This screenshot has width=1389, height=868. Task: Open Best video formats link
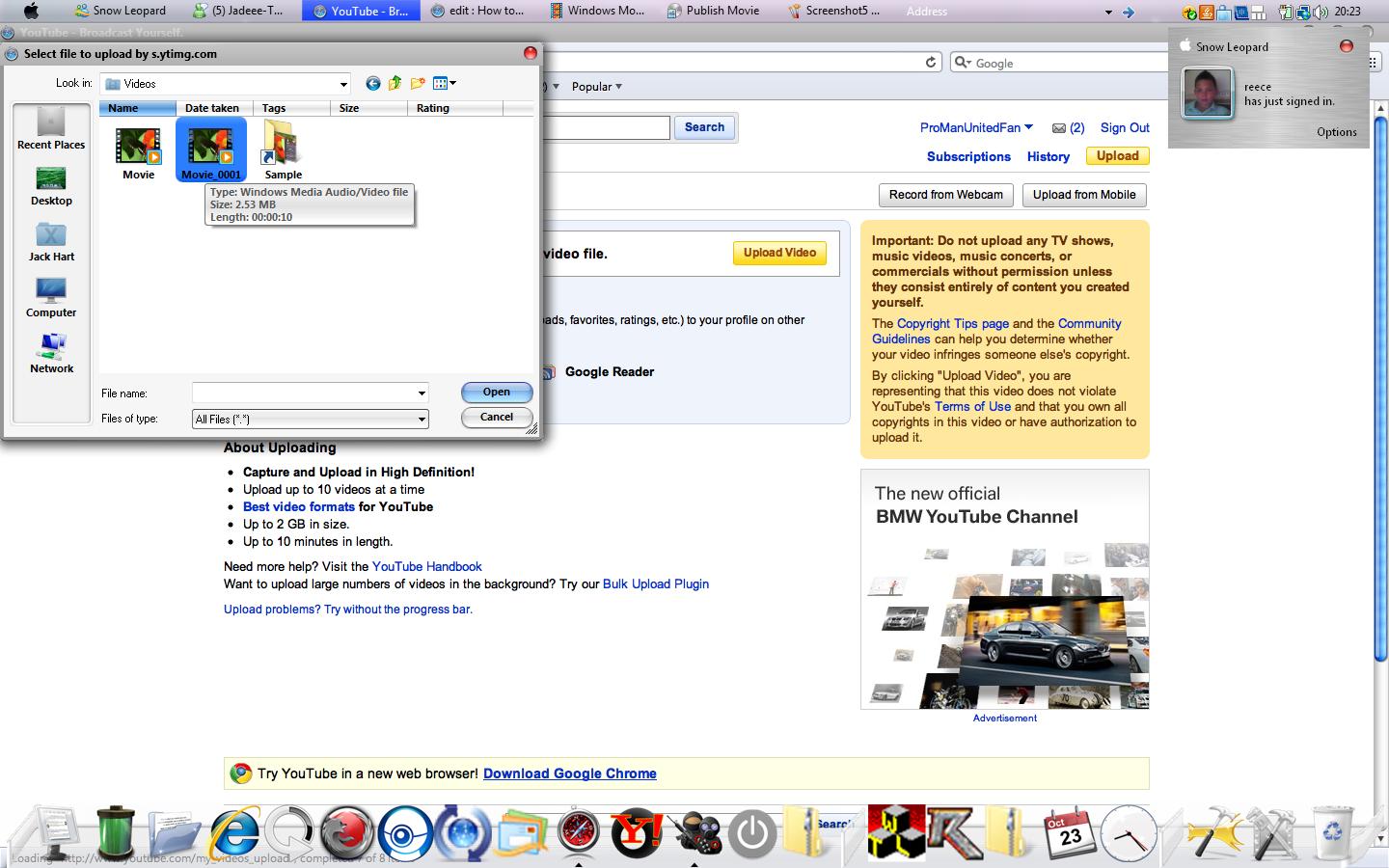(x=299, y=506)
